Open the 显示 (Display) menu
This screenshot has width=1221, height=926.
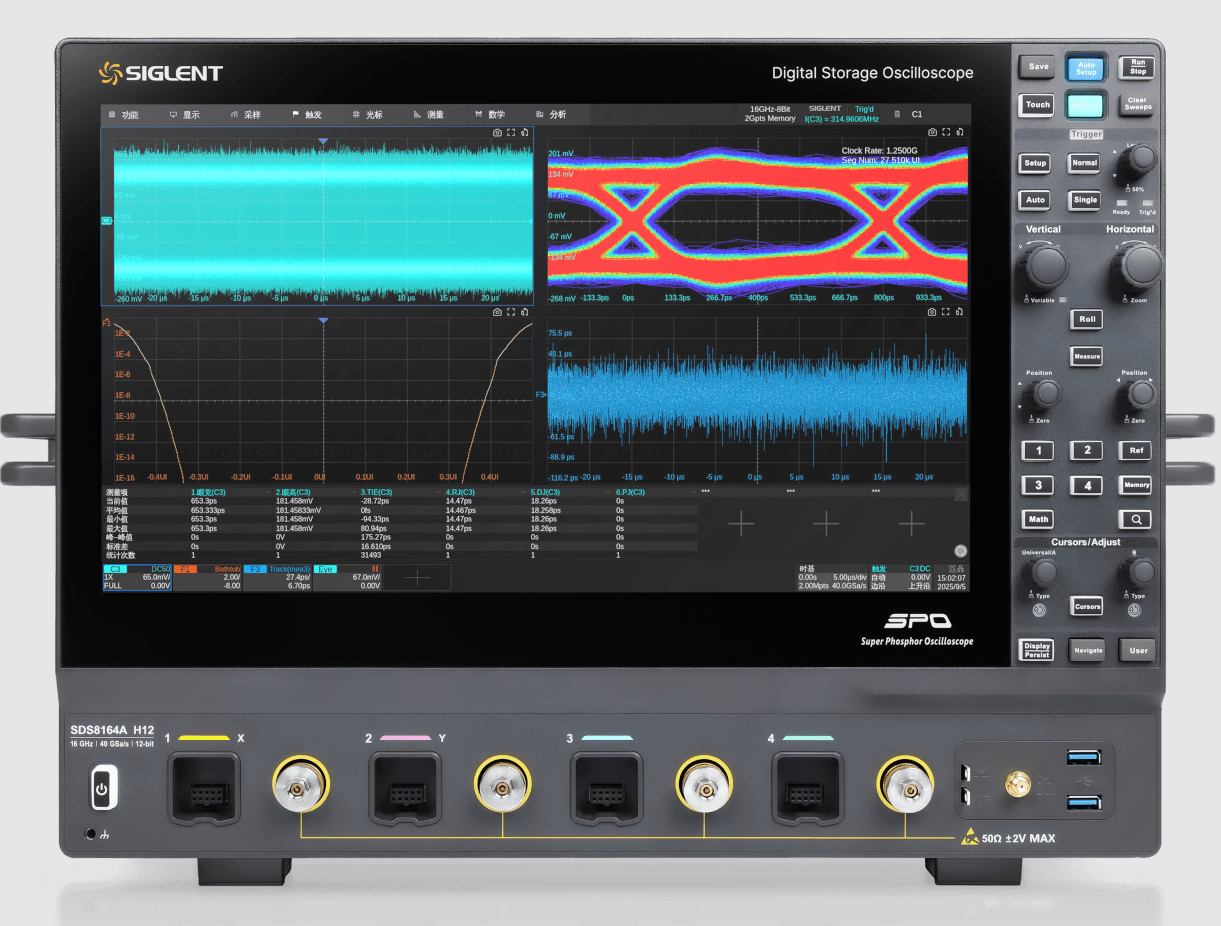click(x=185, y=115)
